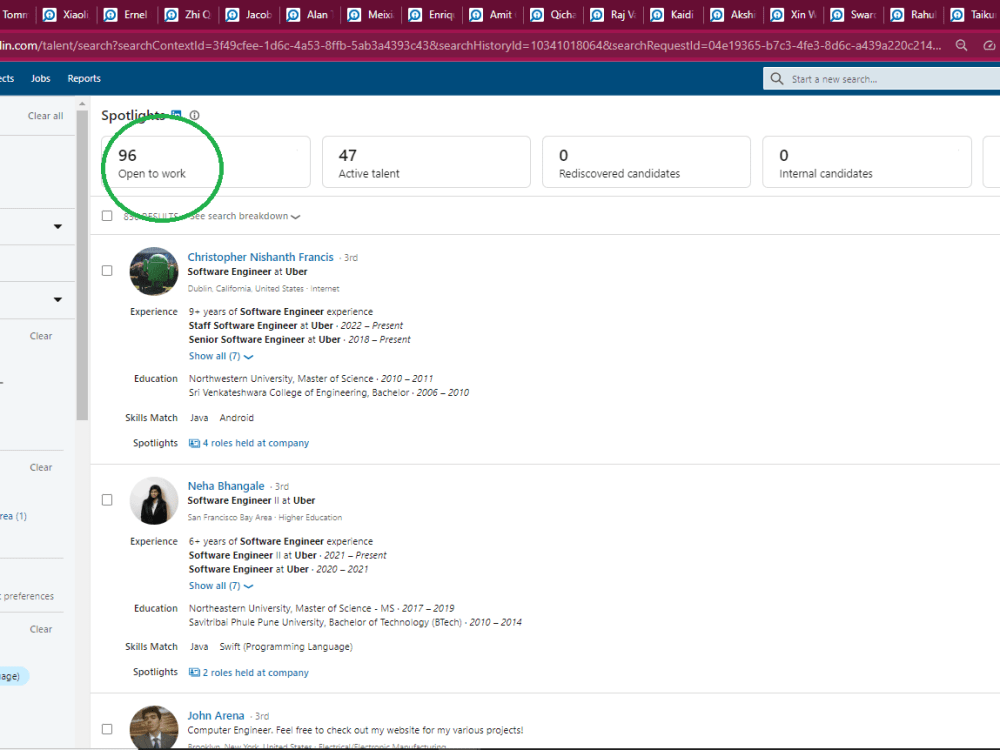Switch to the Zhi Q browser tab
The height and width of the screenshot is (750, 1000).
189,14
